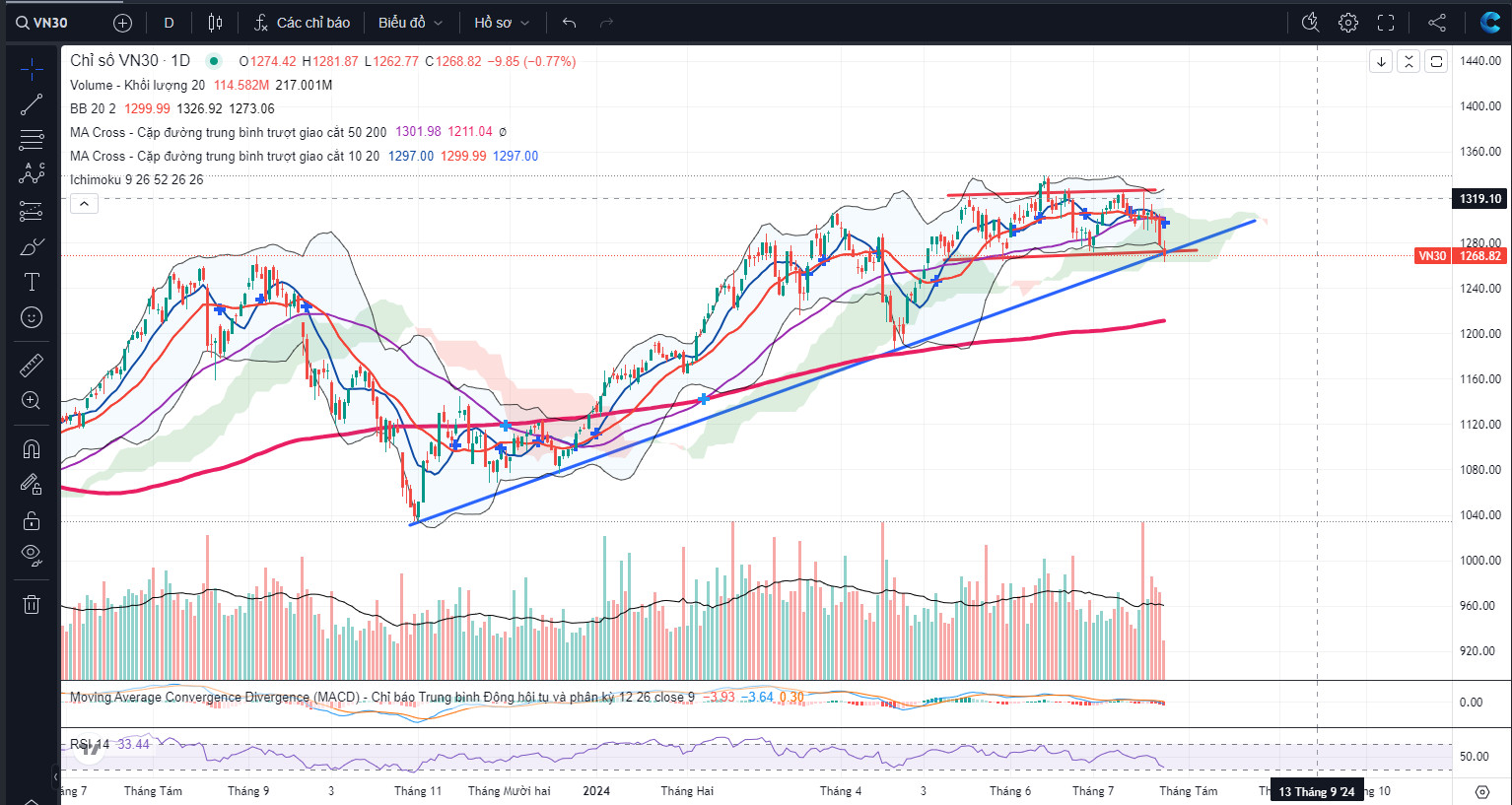Enter fullscreen mode
Viewport: 1512px width, 805px height.
pos(1386,23)
